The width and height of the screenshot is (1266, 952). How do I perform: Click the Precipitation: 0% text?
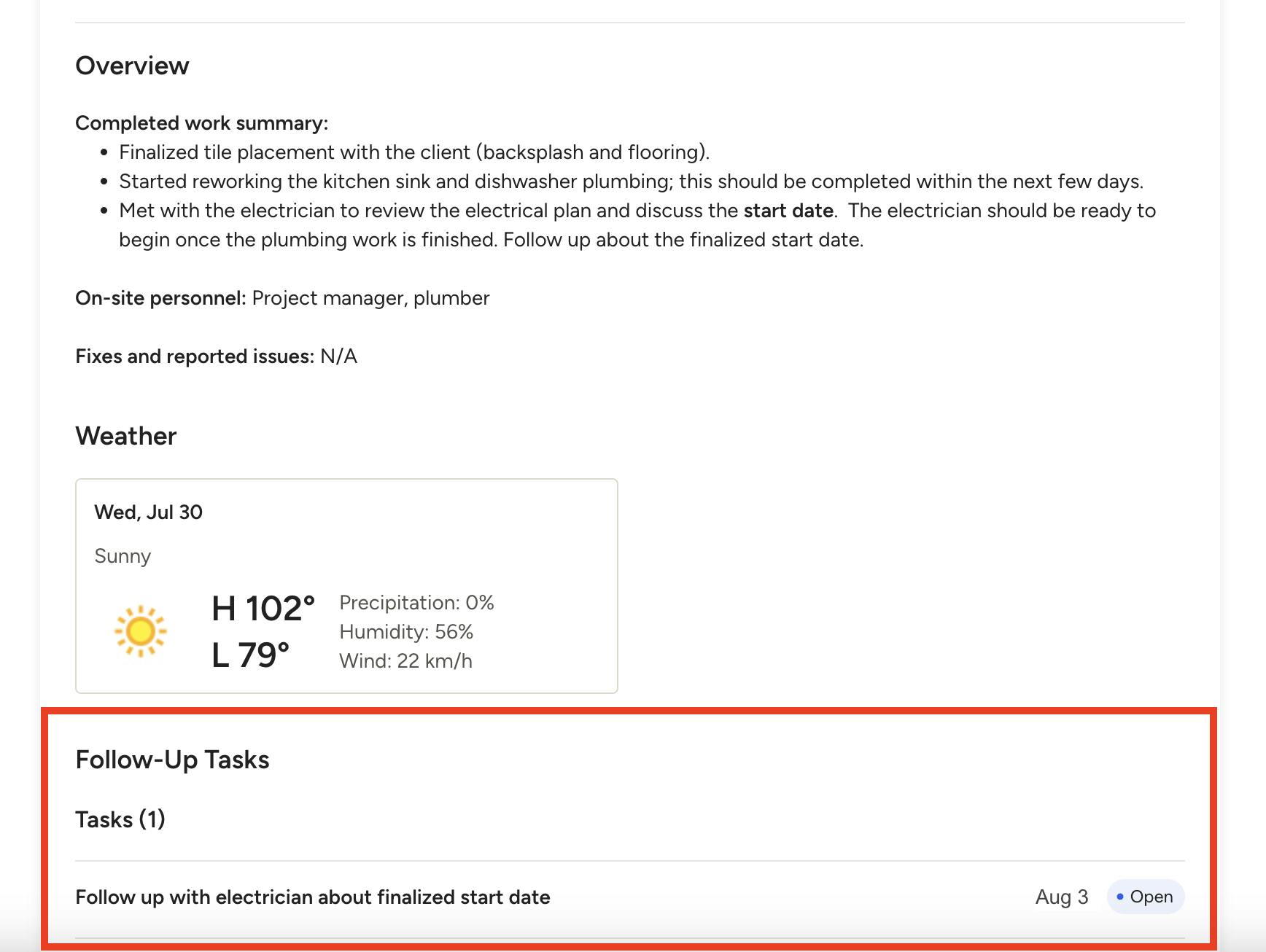click(x=416, y=603)
